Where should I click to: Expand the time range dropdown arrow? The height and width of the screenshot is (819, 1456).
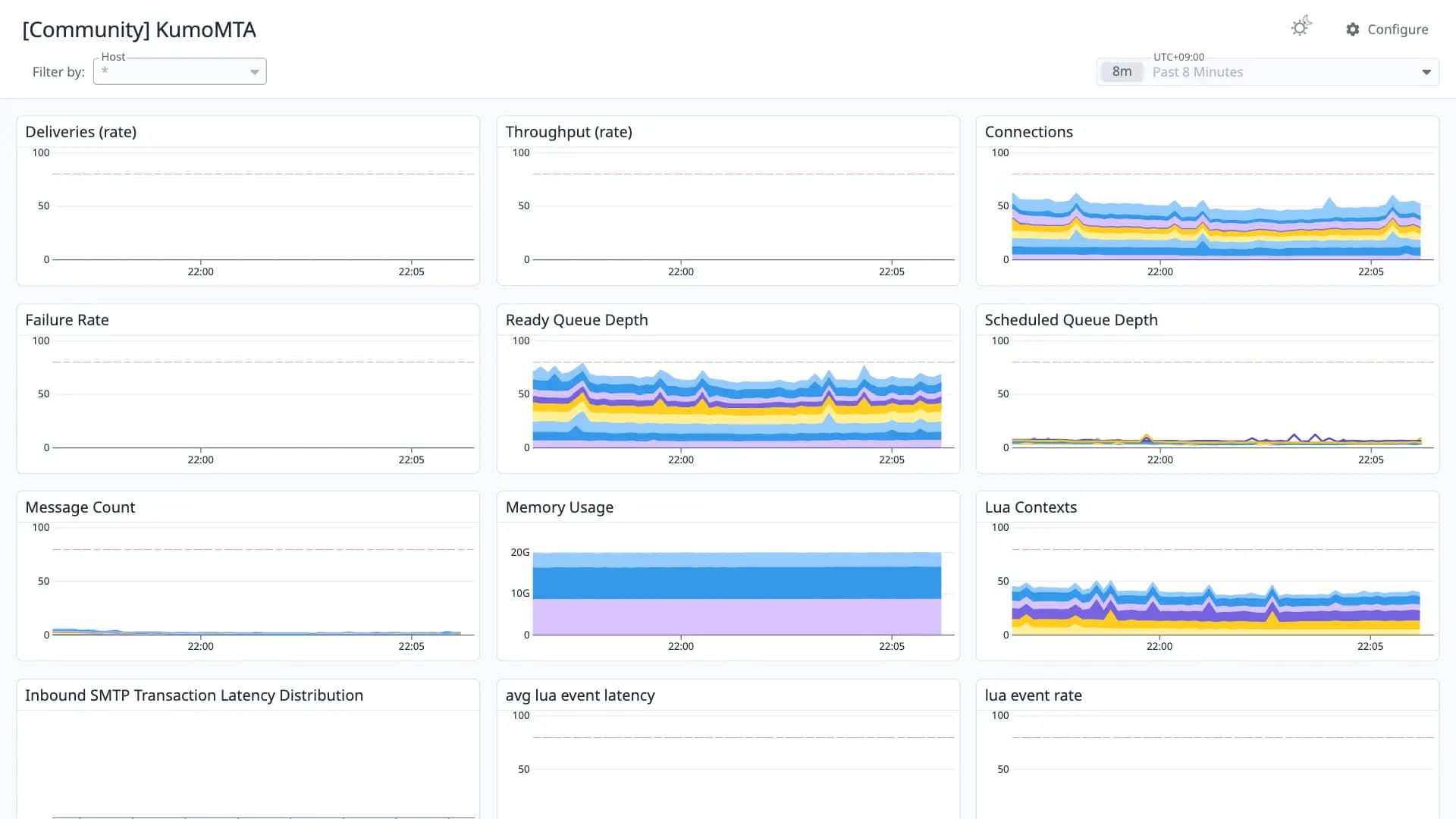pos(1426,72)
